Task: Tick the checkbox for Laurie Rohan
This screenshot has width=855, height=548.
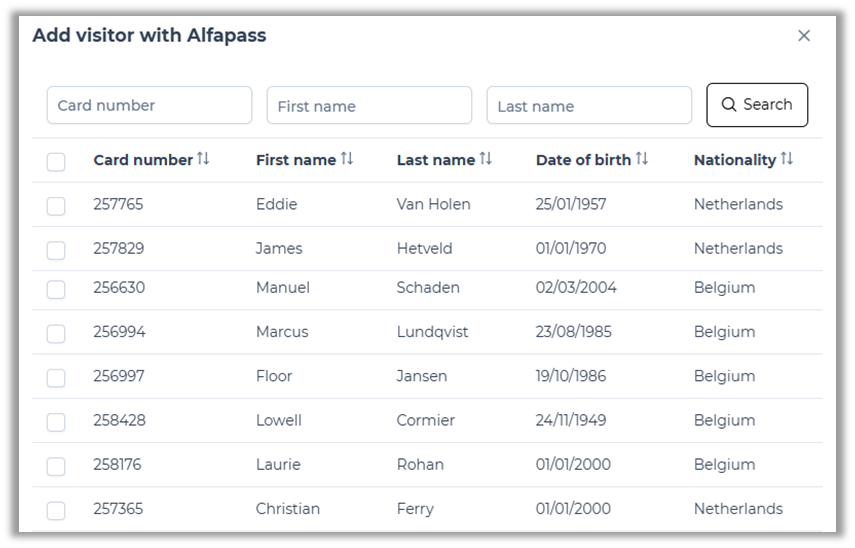Action: click(x=56, y=466)
